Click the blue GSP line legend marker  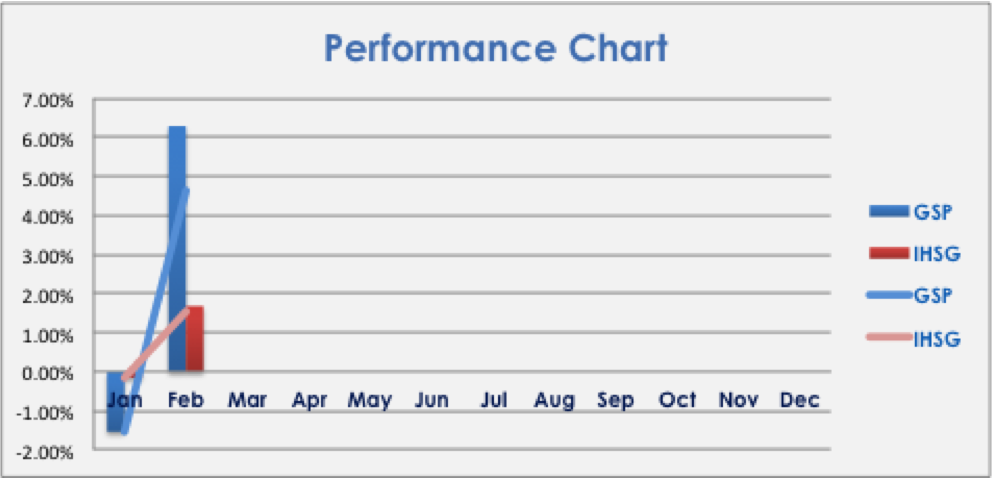tap(889, 296)
